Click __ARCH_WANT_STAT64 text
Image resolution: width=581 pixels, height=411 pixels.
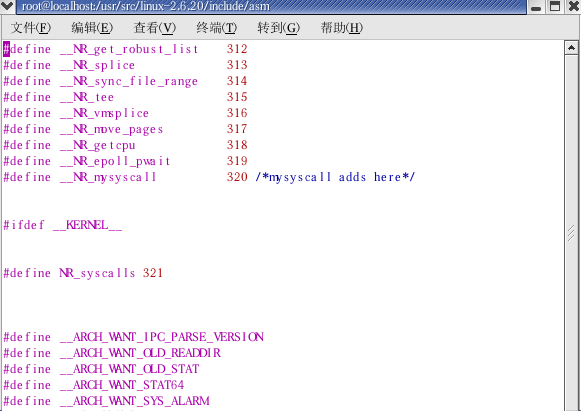coord(122,385)
